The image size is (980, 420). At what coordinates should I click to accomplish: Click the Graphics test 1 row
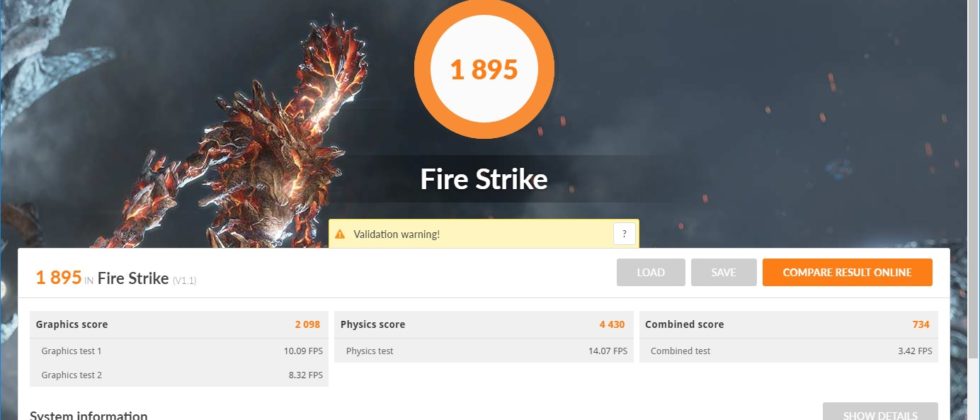(179, 351)
